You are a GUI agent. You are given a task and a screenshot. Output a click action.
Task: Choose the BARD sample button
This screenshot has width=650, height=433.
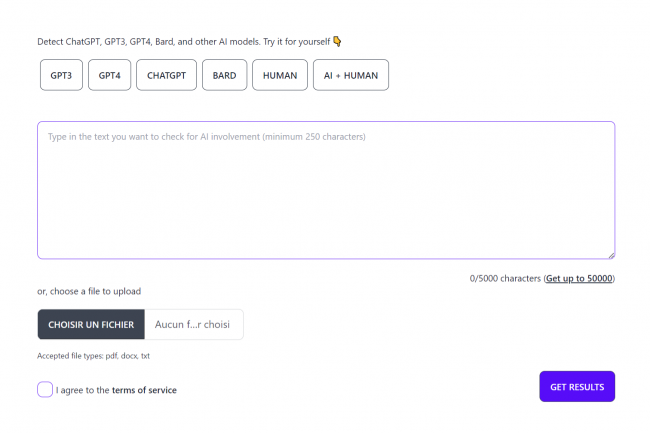pyautogui.click(x=224, y=75)
